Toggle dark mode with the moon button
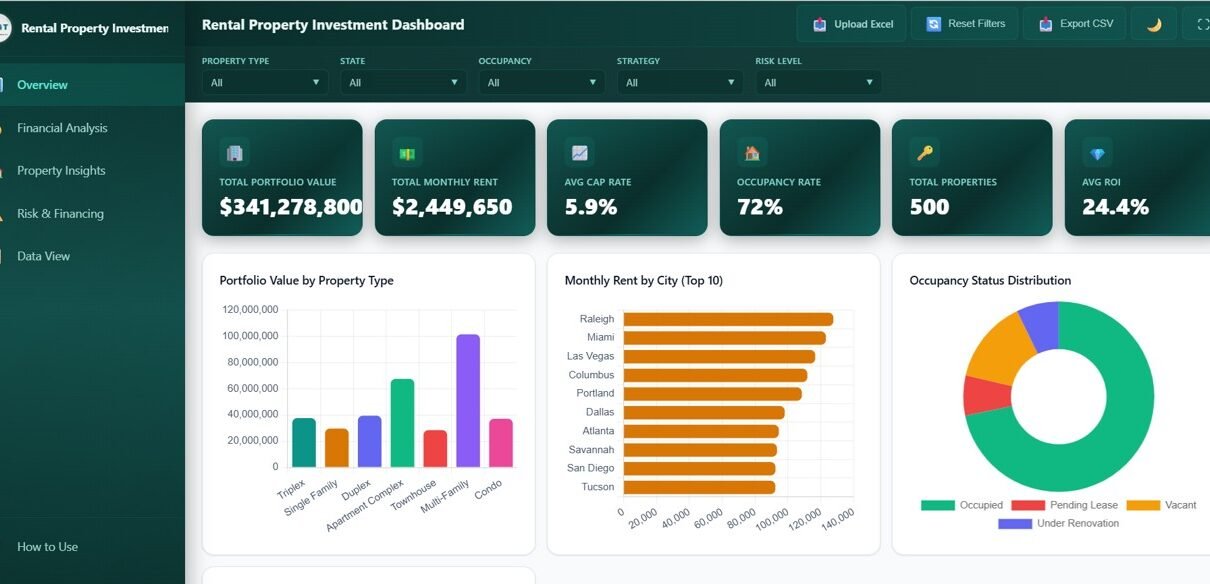This screenshot has width=1210, height=584. coord(1153,24)
